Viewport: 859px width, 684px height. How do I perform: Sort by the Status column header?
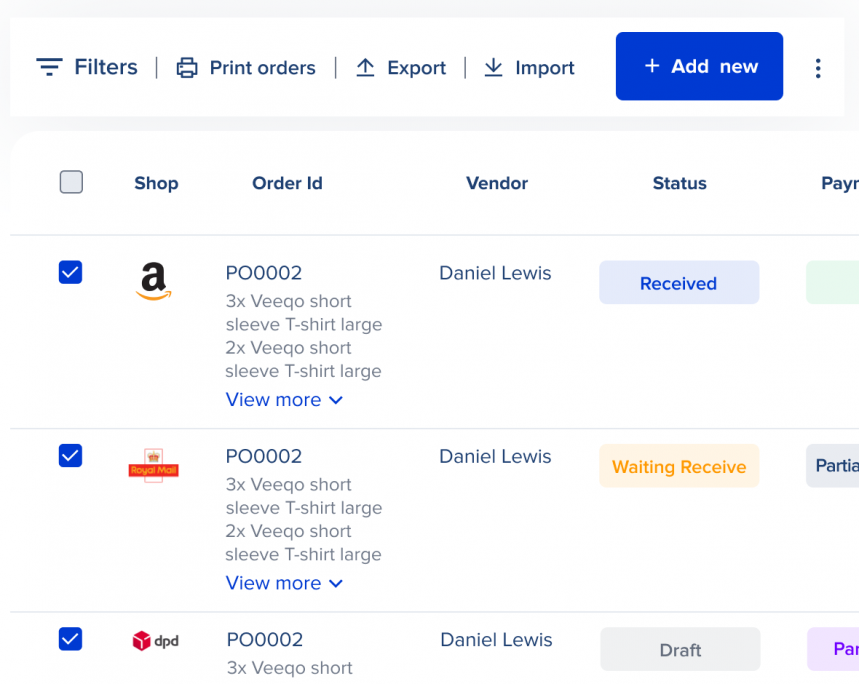679,183
